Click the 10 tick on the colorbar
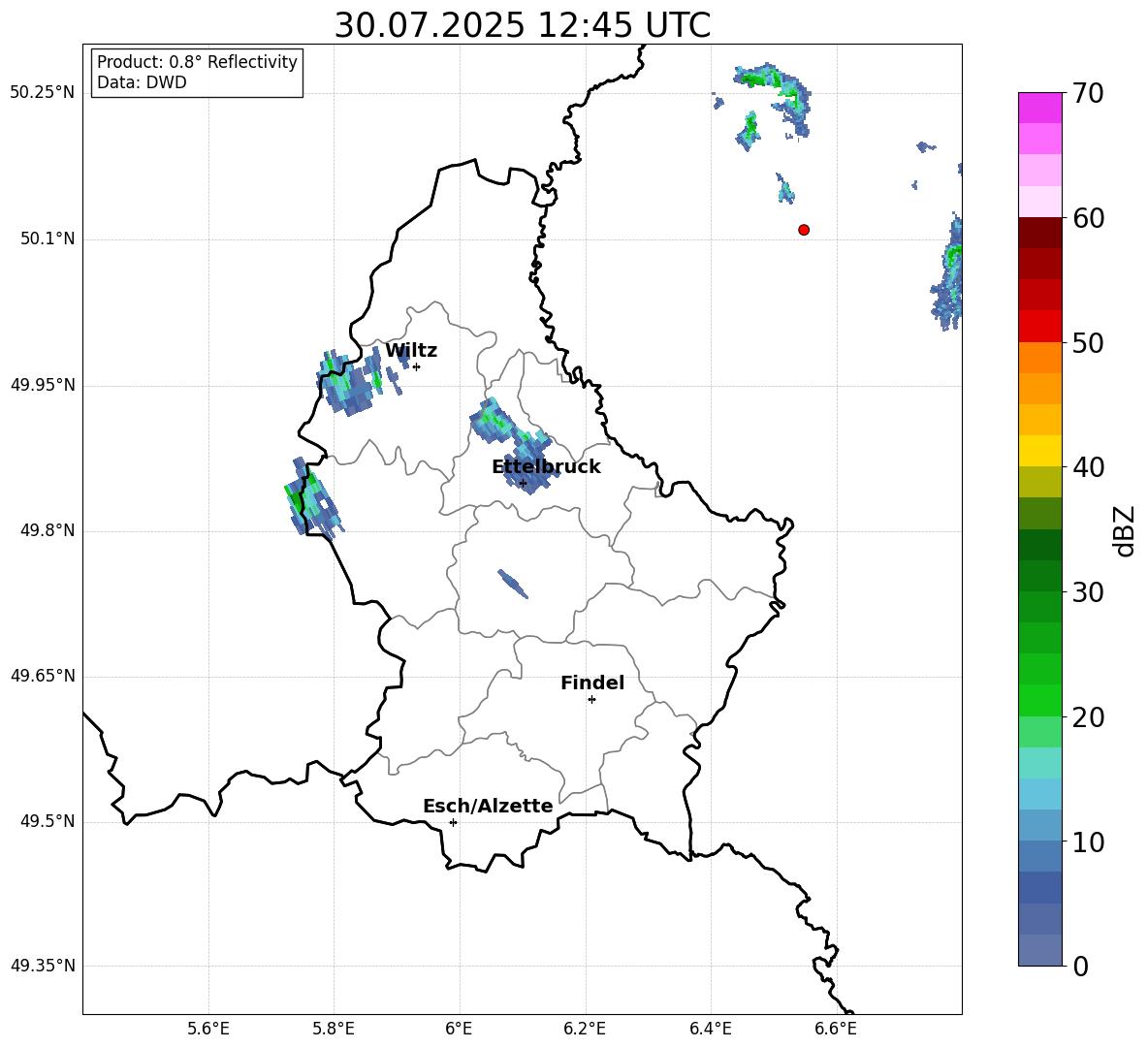1148x1048 pixels. [x=1088, y=842]
